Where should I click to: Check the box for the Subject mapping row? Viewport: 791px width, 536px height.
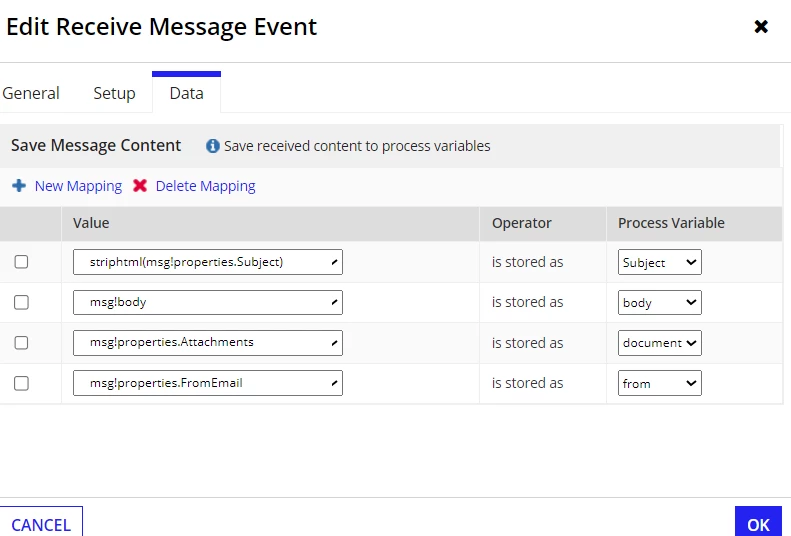[21, 262]
